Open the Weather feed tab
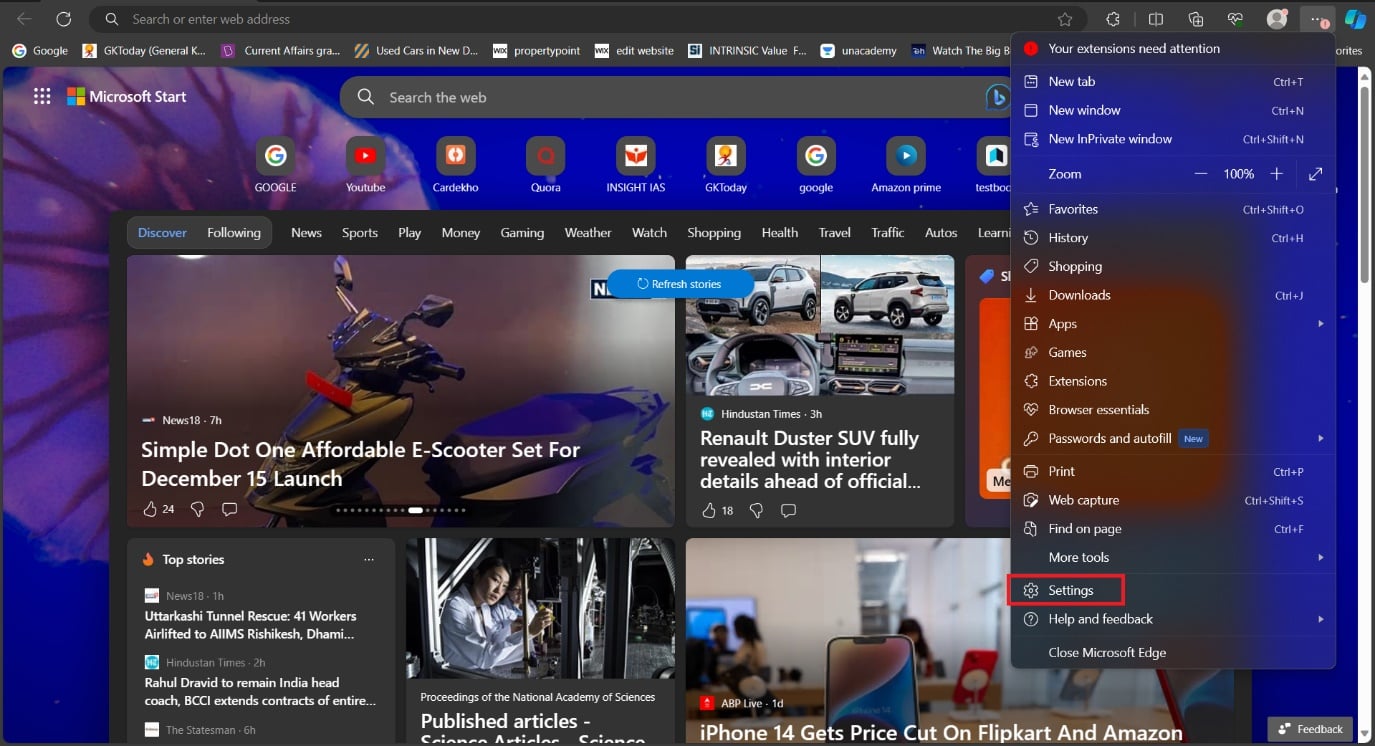The height and width of the screenshot is (746, 1375). tap(588, 232)
